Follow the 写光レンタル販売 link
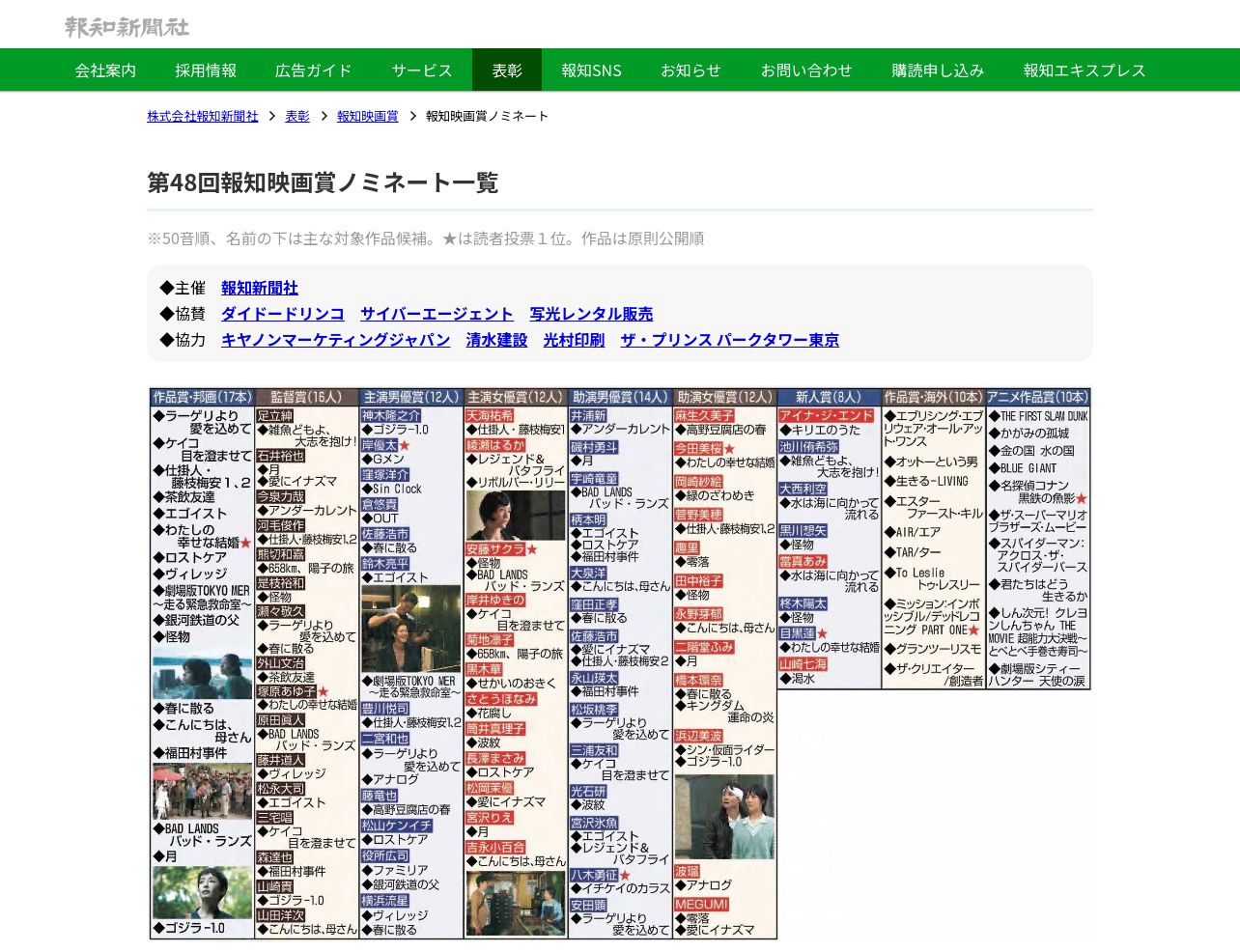 591,314
